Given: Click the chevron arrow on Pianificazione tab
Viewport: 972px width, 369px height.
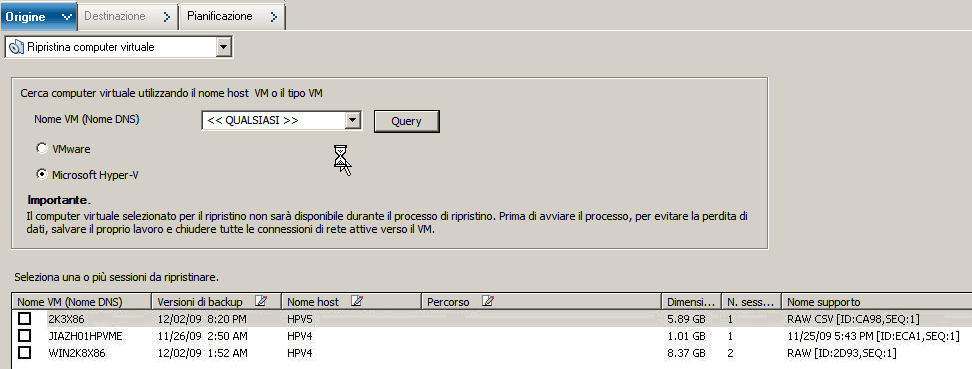Looking at the screenshot, I should click(x=274, y=17).
